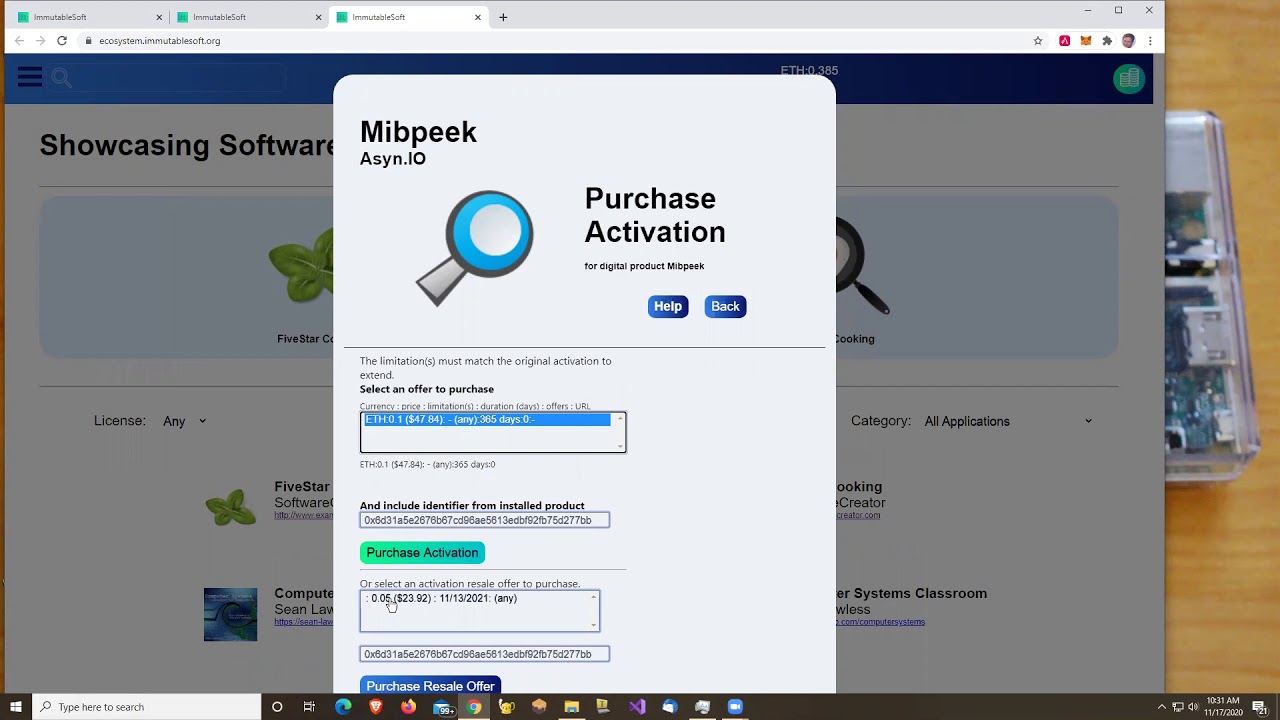Click the ETH:0.385 balance text
1280x720 pixels.
coord(809,71)
